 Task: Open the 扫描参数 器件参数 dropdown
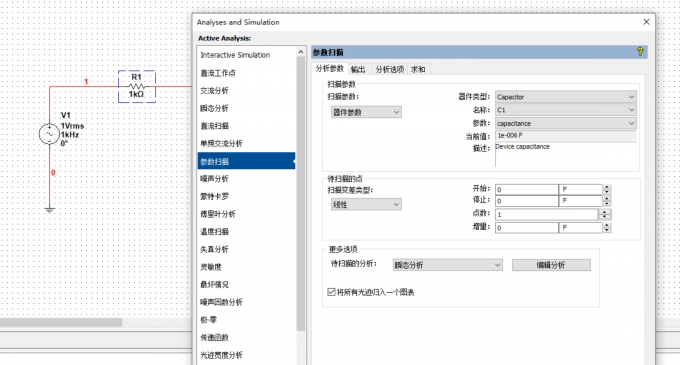[x=366, y=112]
